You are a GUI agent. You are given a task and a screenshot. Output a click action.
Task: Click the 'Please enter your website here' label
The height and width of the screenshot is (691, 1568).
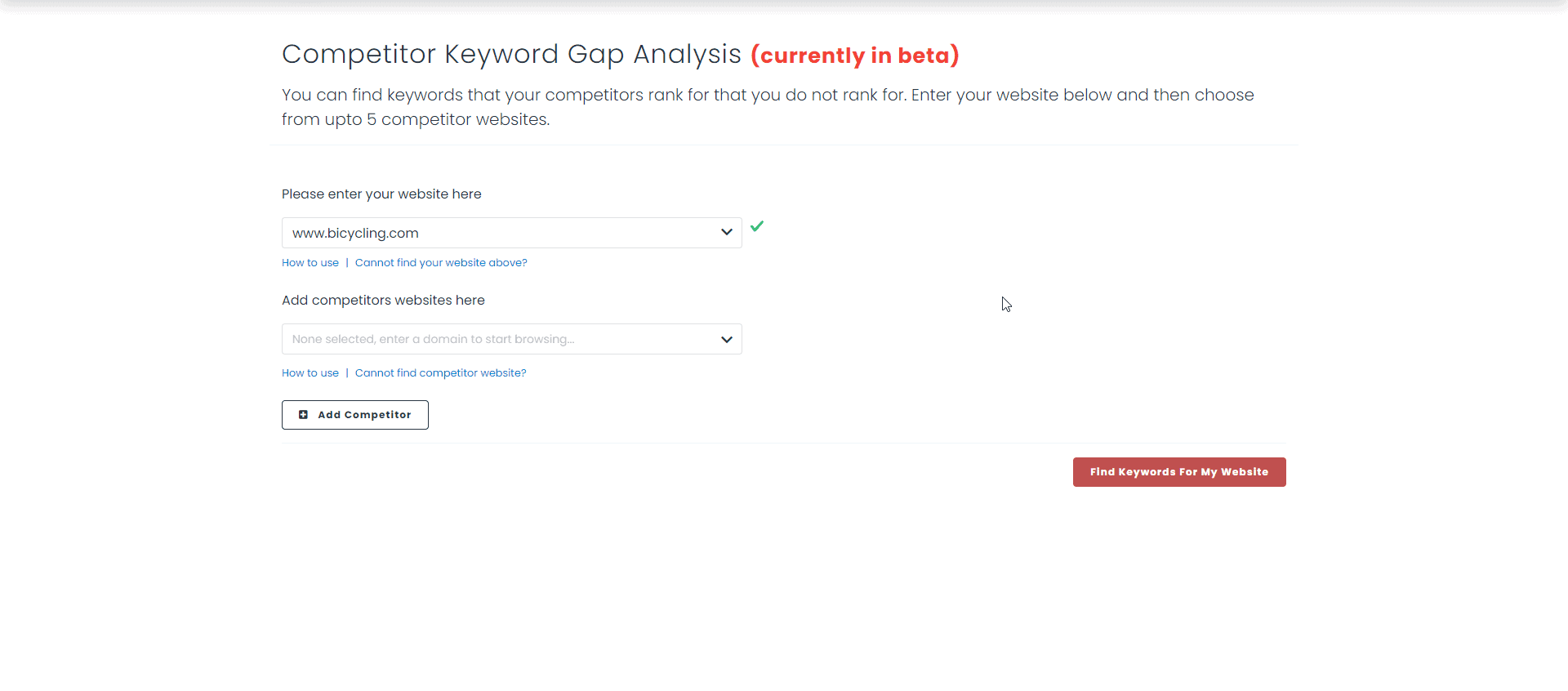381,194
